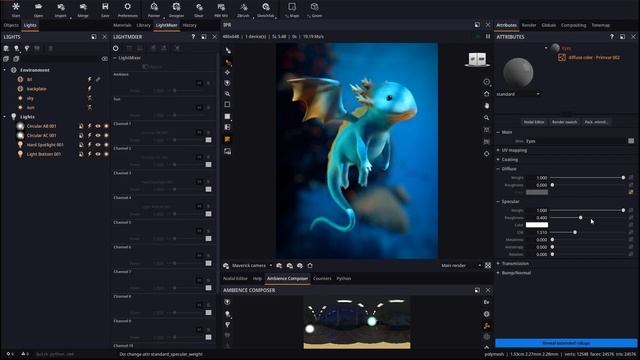This screenshot has width=640, height=360.
Task: Expand the Coating section
Action: (x=498, y=160)
